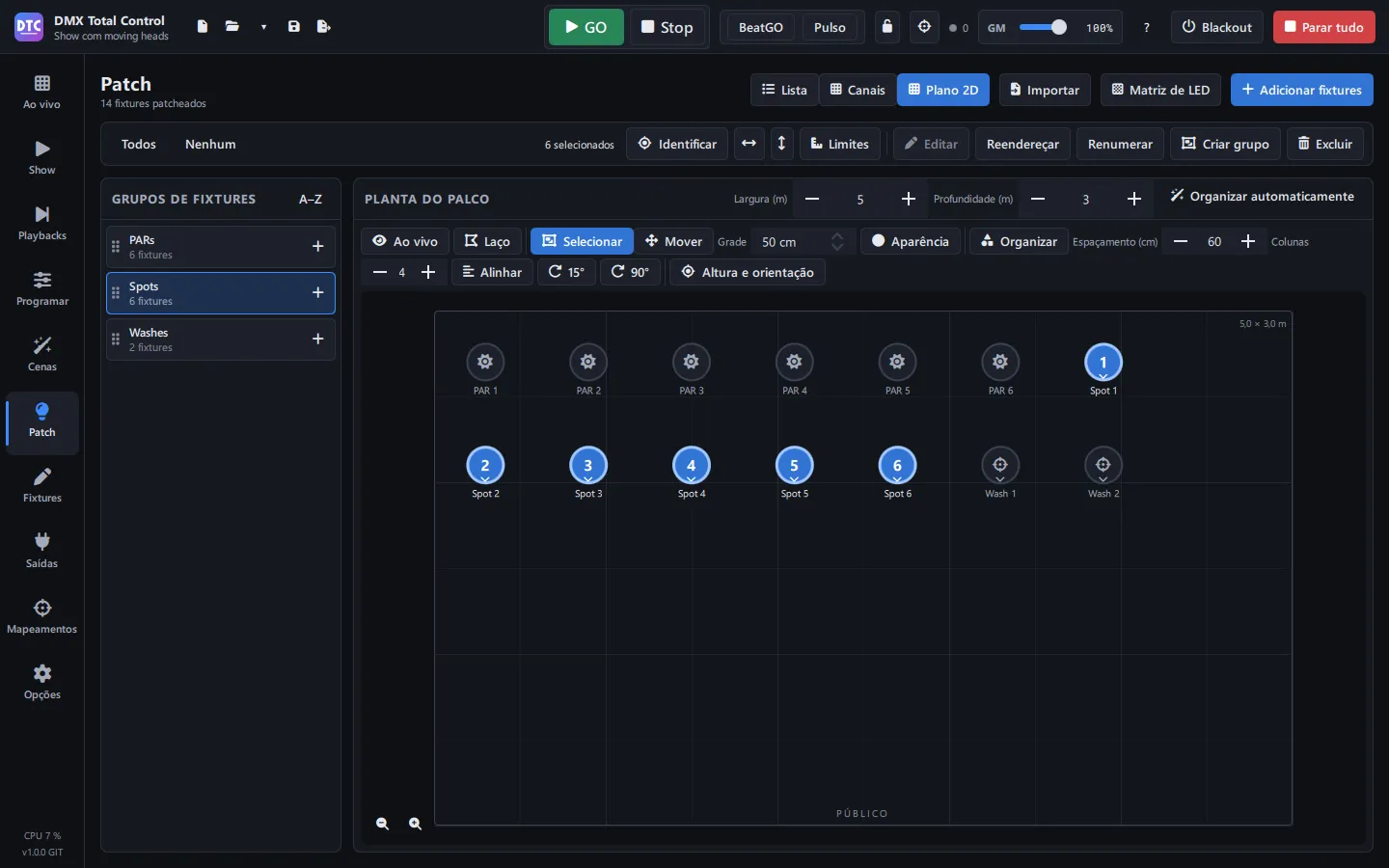Click the Adicionar fixtures button
This screenshot has height=868, width=1389.
(x=1302, y=90)
